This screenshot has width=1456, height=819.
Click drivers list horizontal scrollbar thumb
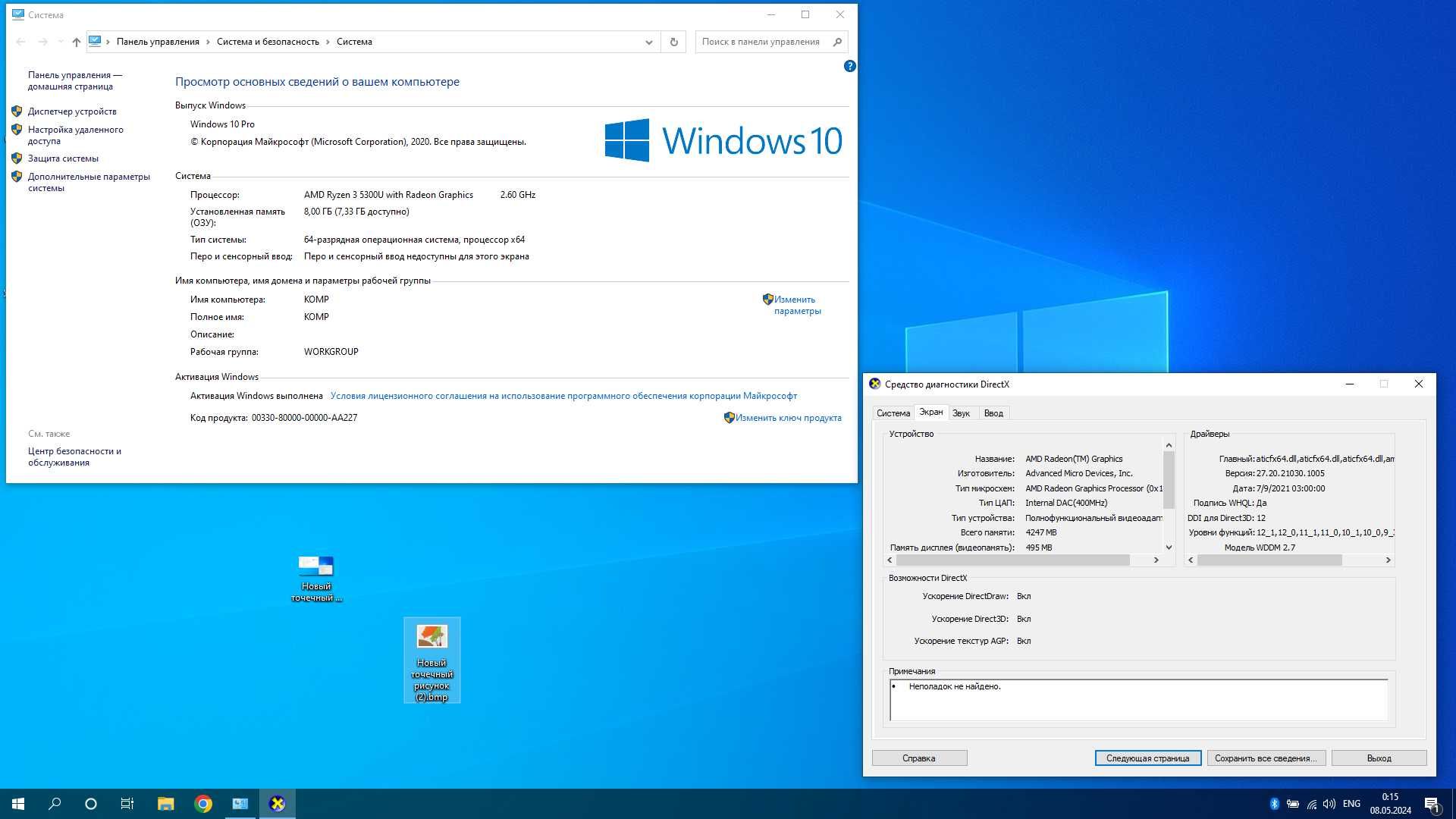[x=1269, y=560]
